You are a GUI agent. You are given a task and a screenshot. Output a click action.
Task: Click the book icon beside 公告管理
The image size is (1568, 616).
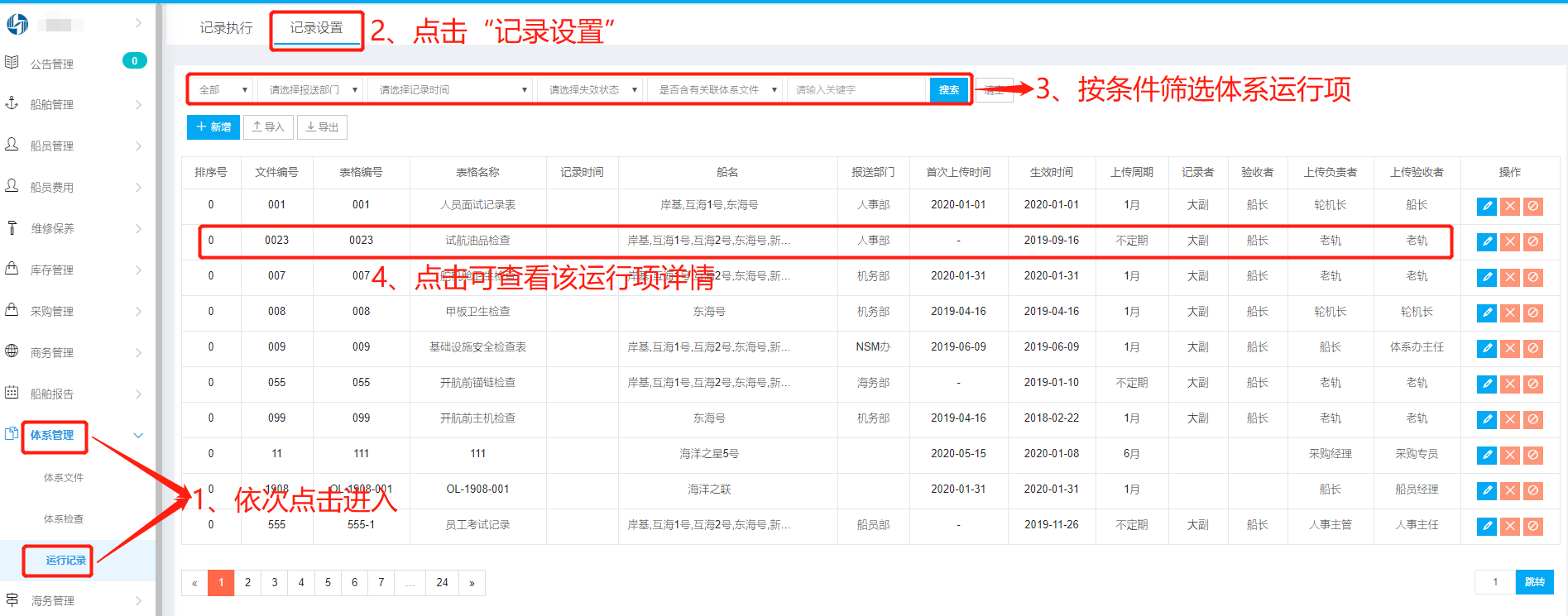12,62
